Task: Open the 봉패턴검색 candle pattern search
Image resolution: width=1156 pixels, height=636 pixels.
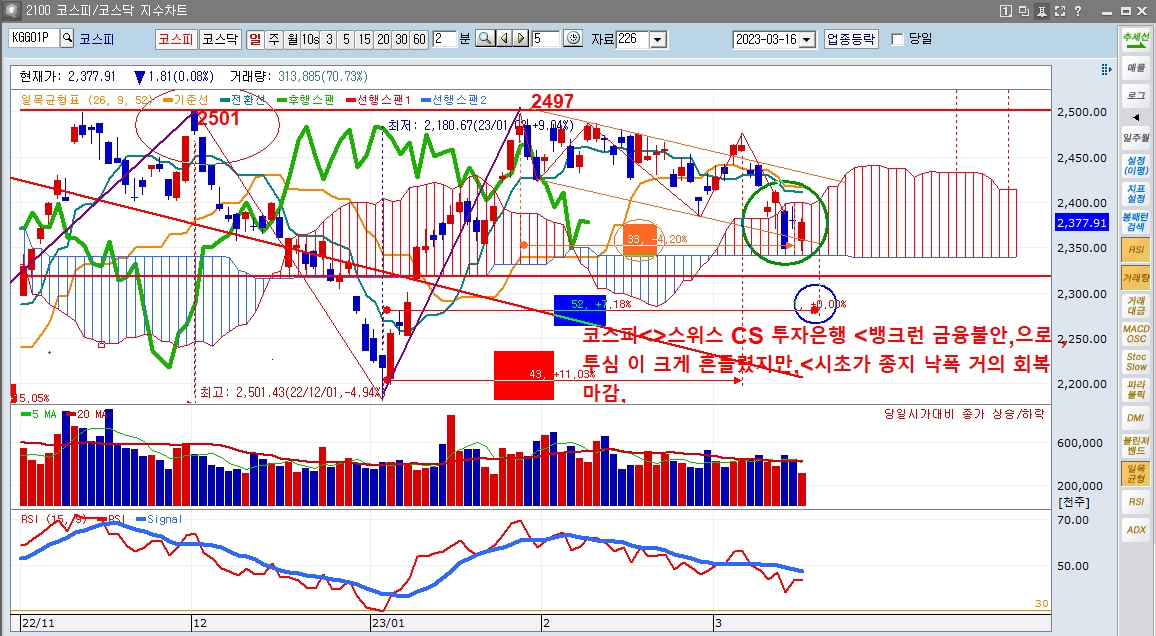Action: [1136, 221]
